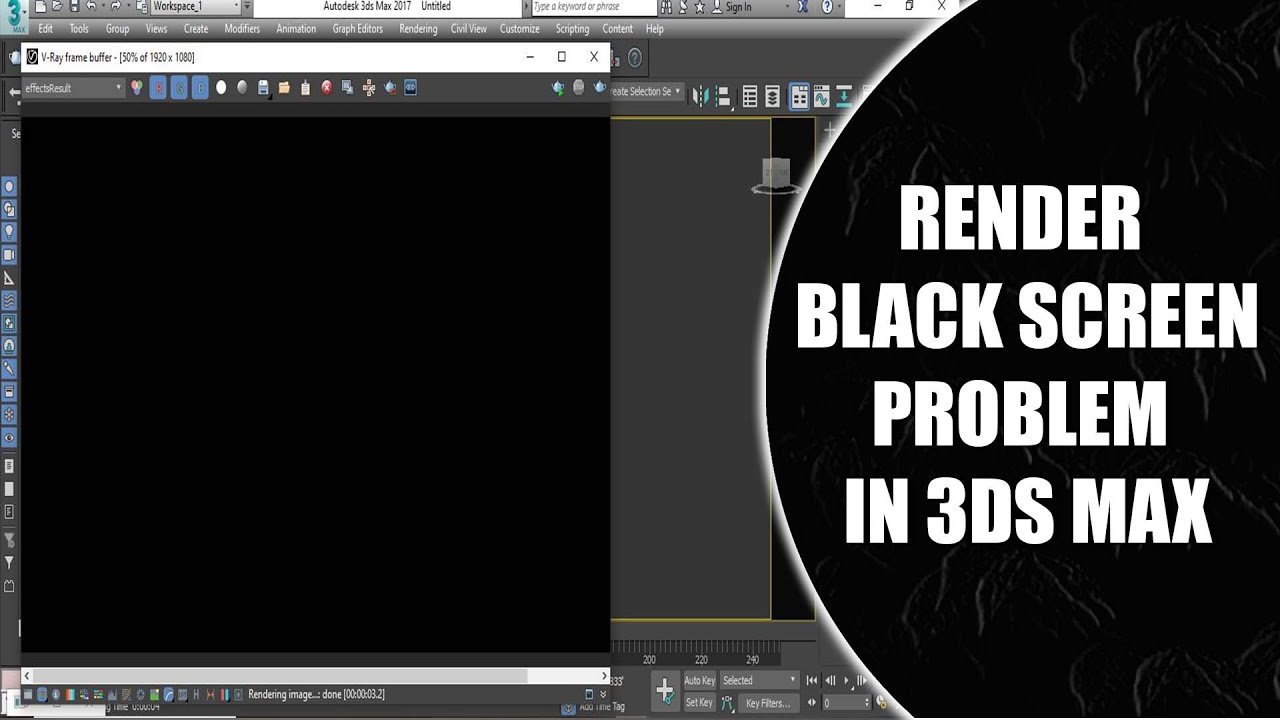
Task: Copy render to clipboard icon
Action: click(x=305, y=88)
